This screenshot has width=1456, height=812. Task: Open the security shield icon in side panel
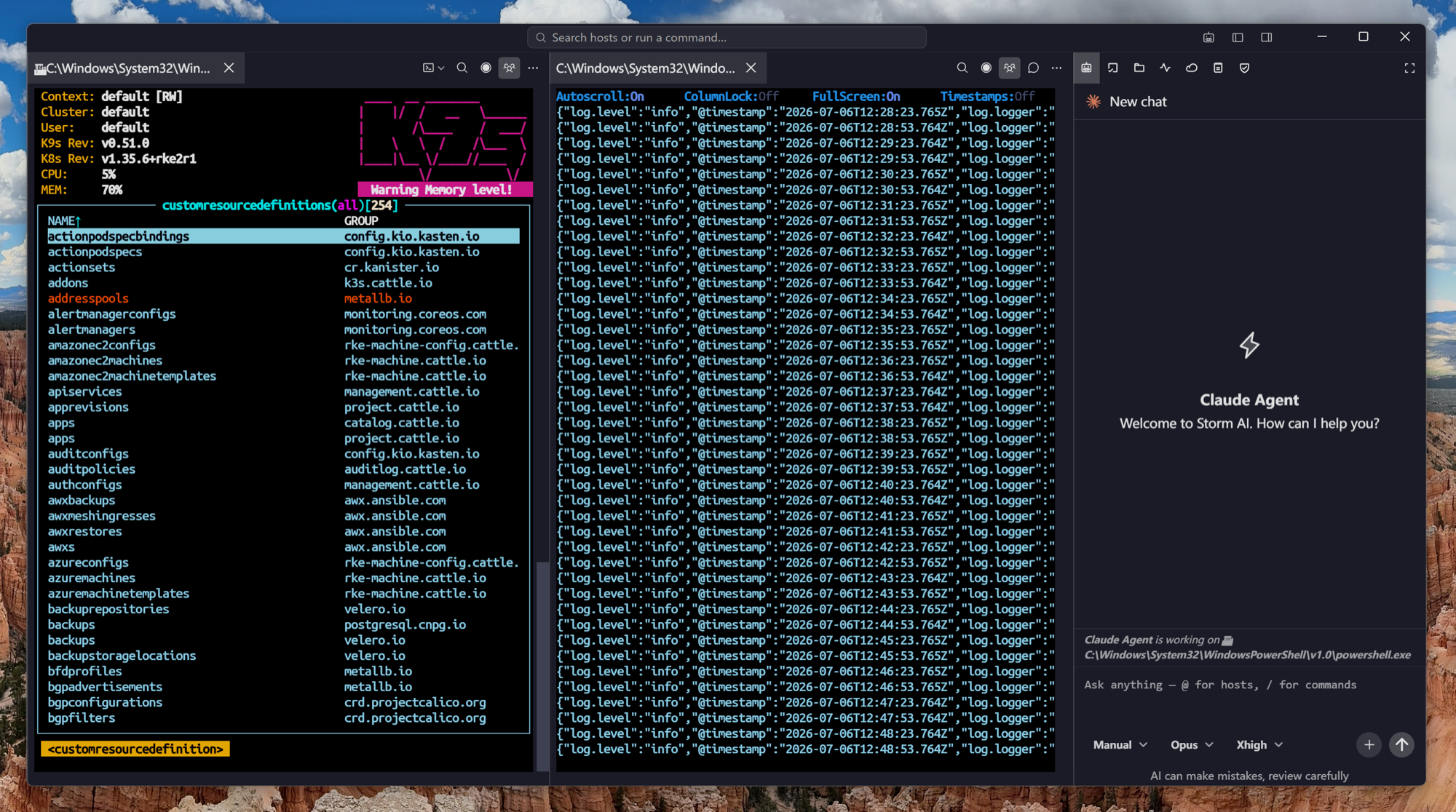[1244, 68]
